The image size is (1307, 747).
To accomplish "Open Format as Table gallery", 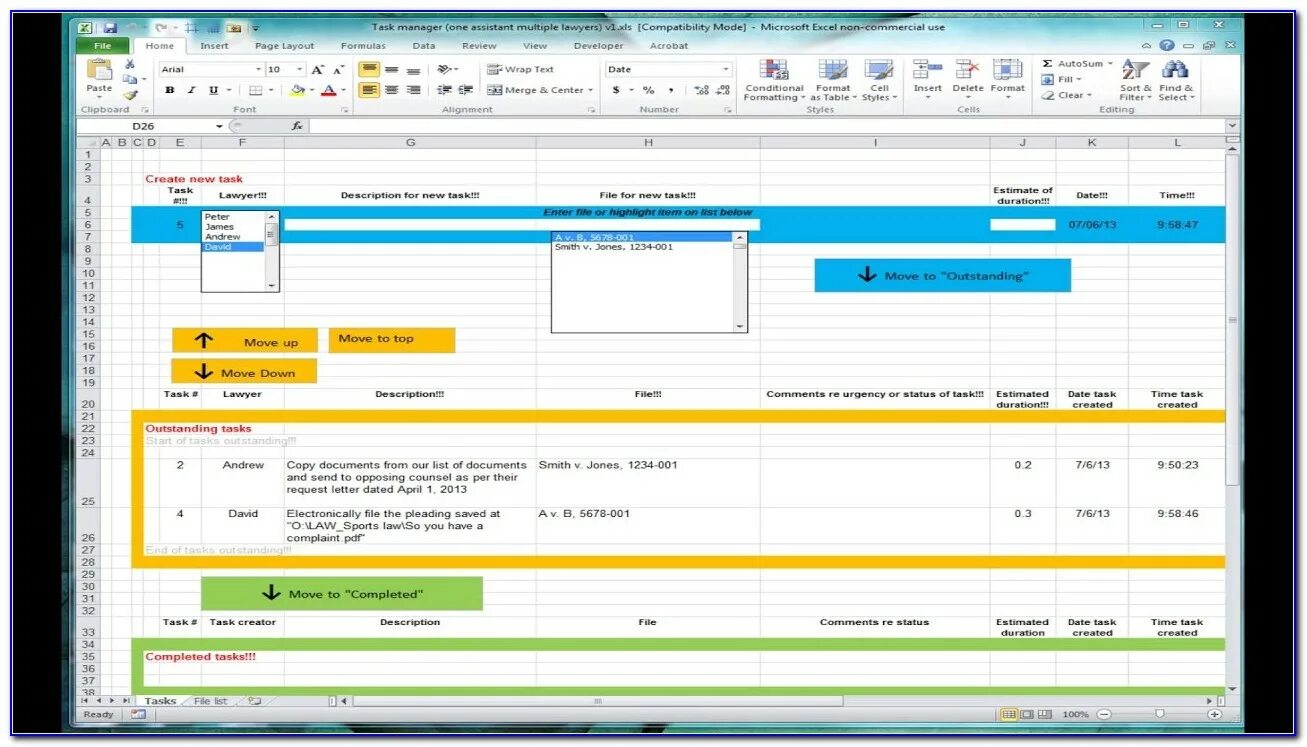I will (832, 80).
